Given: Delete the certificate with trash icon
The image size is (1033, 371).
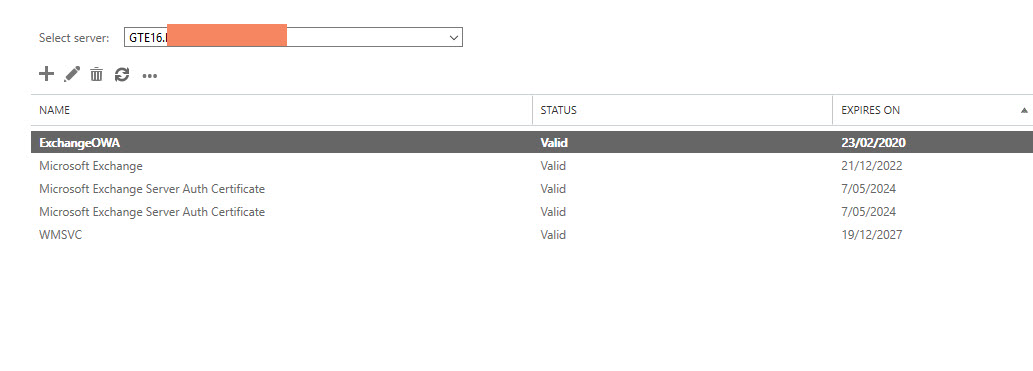Looking at the screenshot, I should pyautogui.click(x=97, y=74).
